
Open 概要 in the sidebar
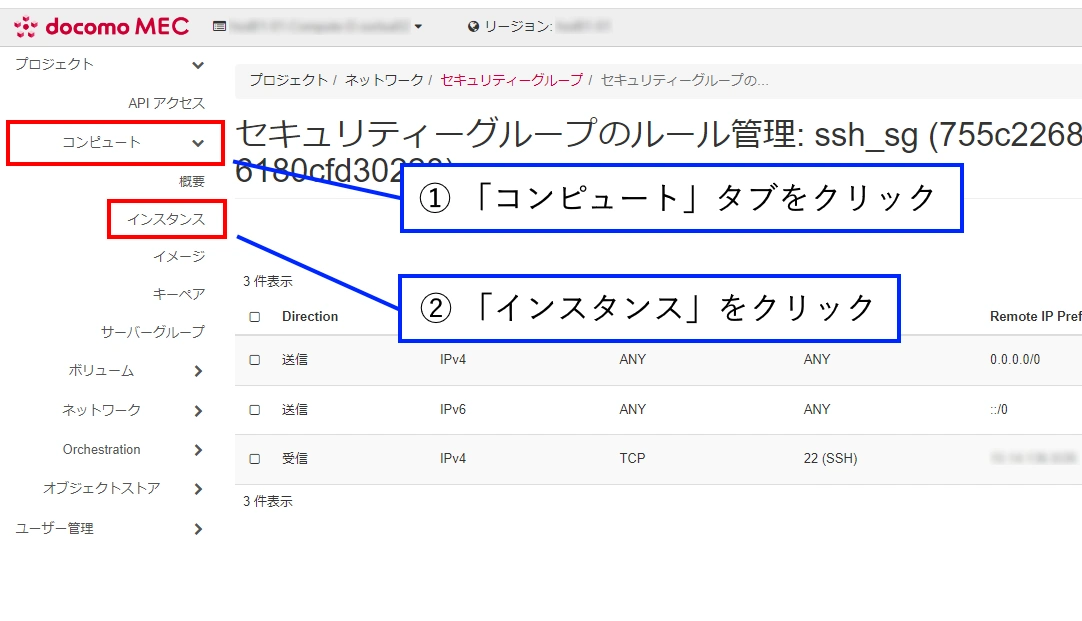click(192, 181)
